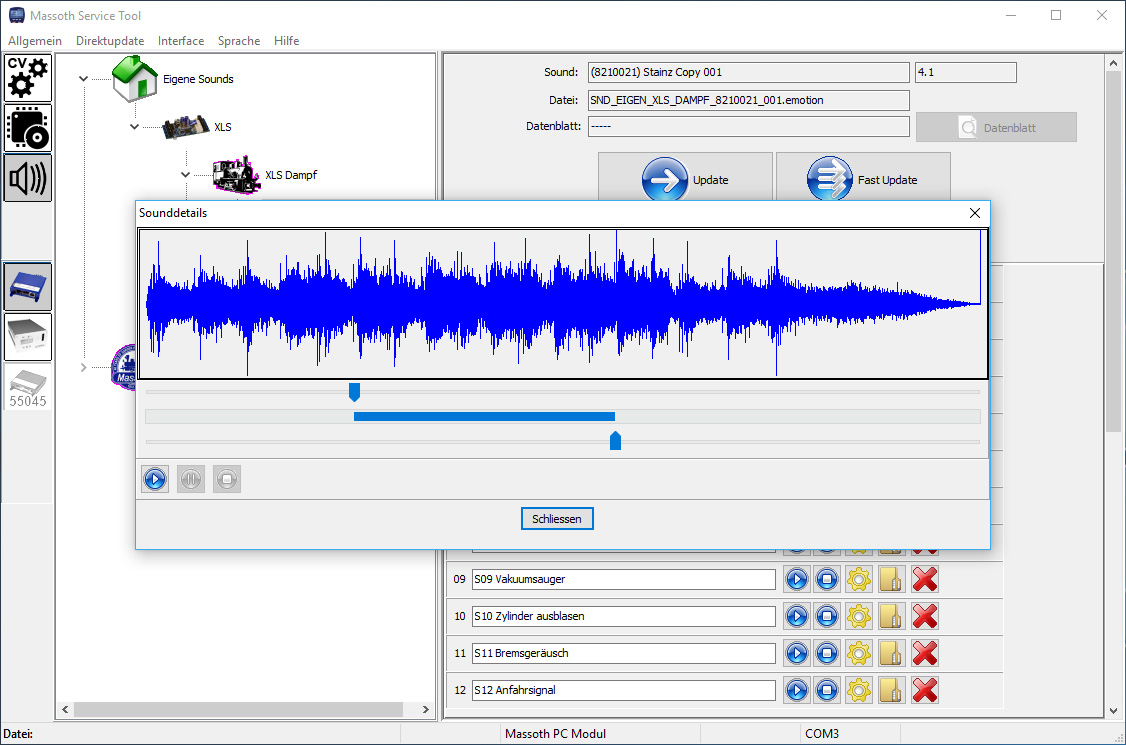Delete sound S12 Anfahrsignal

[925, 690]
